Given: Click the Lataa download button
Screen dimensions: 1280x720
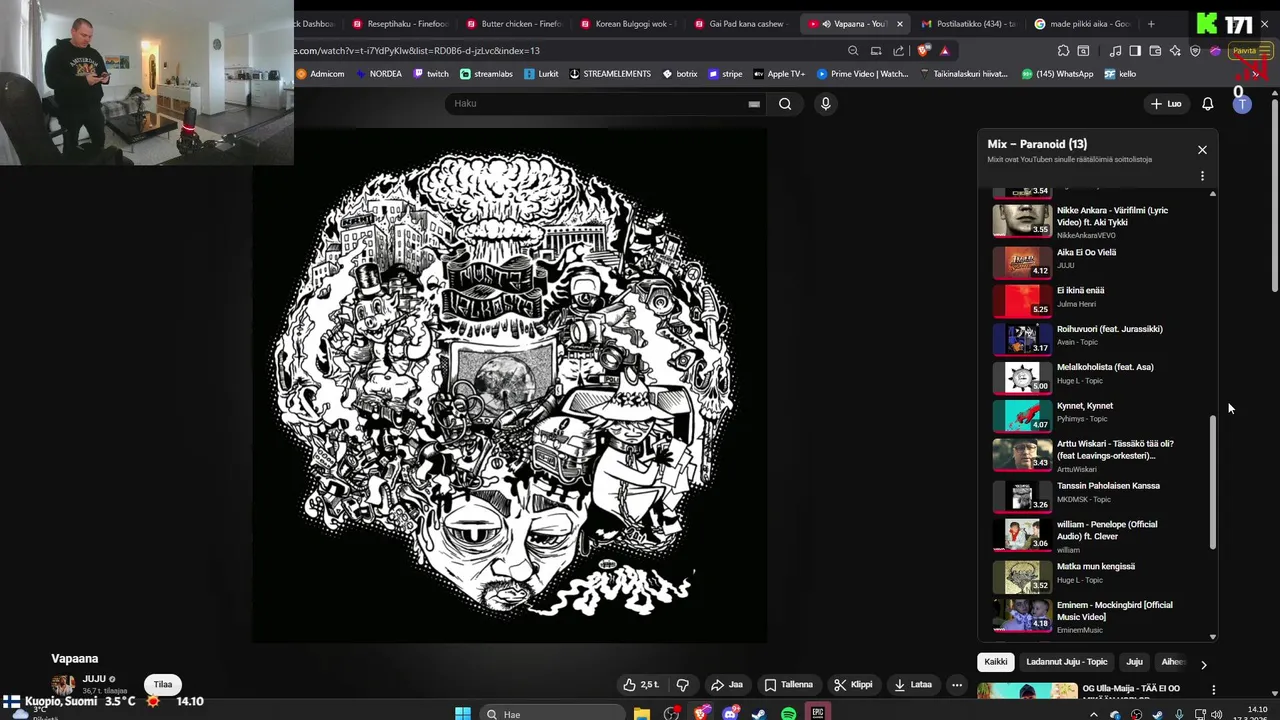Looking at the screenshot, I should (912, 685).
